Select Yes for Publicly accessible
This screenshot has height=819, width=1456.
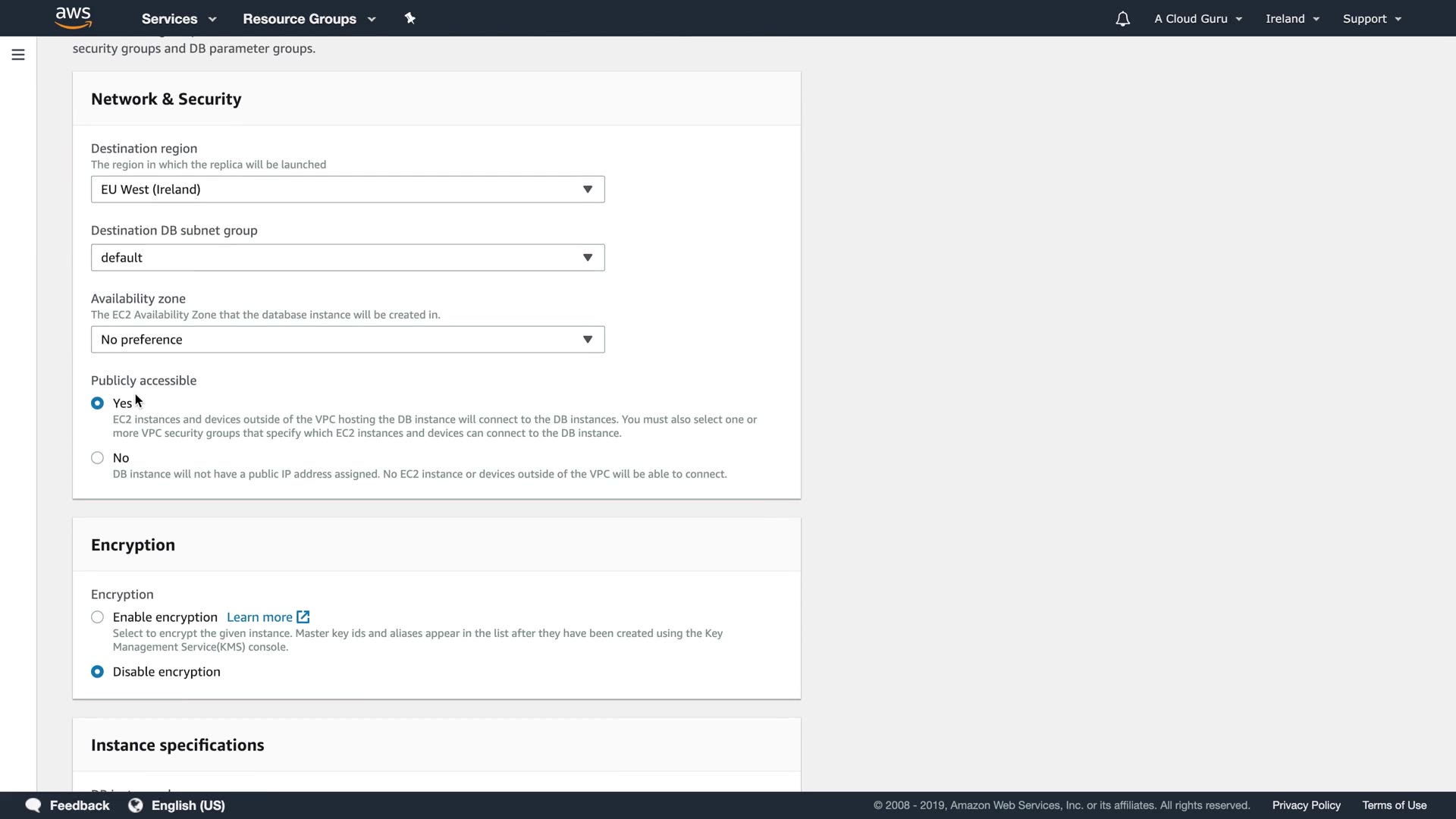click(x=97, y=403)
